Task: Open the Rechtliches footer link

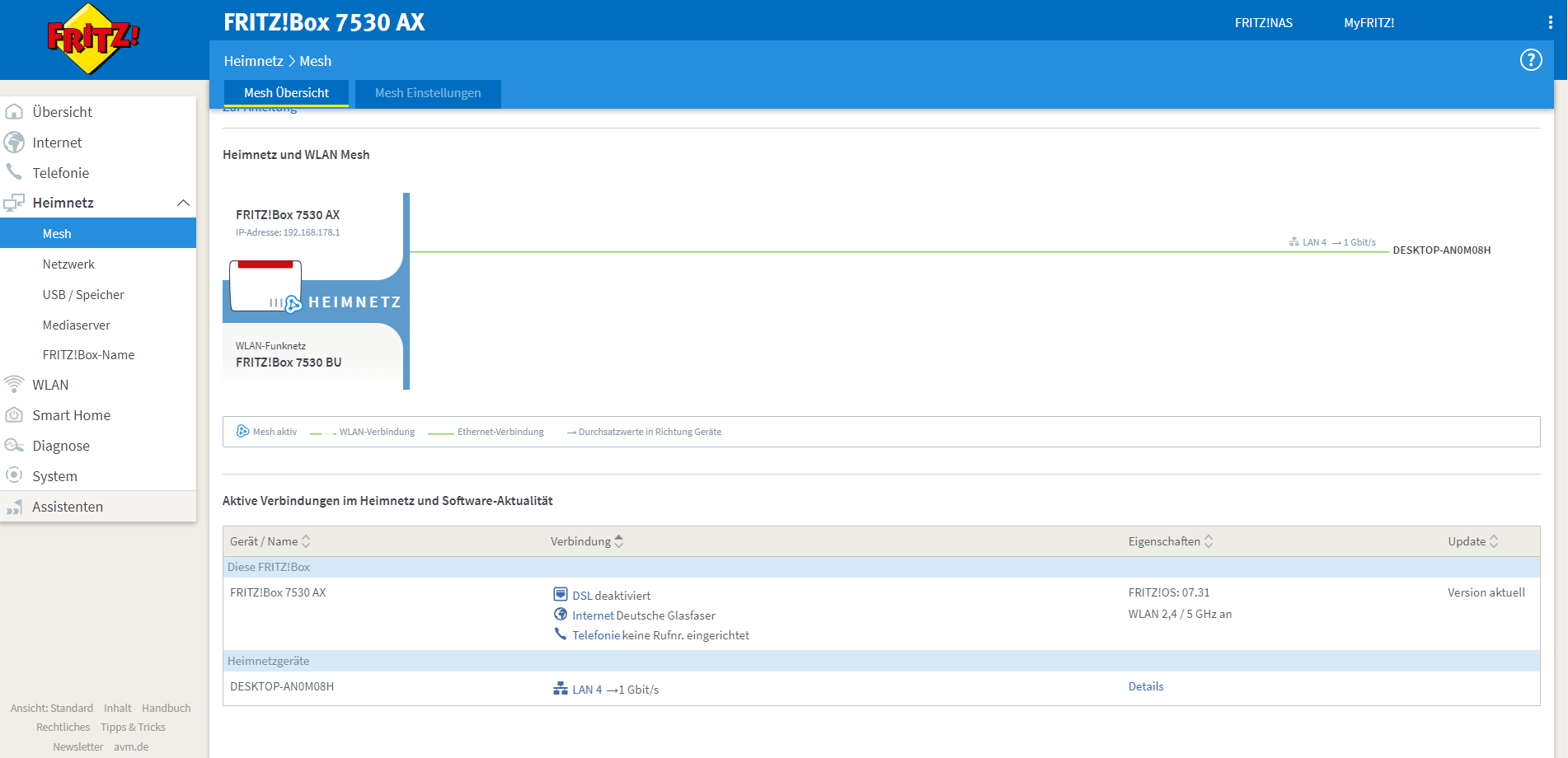Action: (63, 727)
